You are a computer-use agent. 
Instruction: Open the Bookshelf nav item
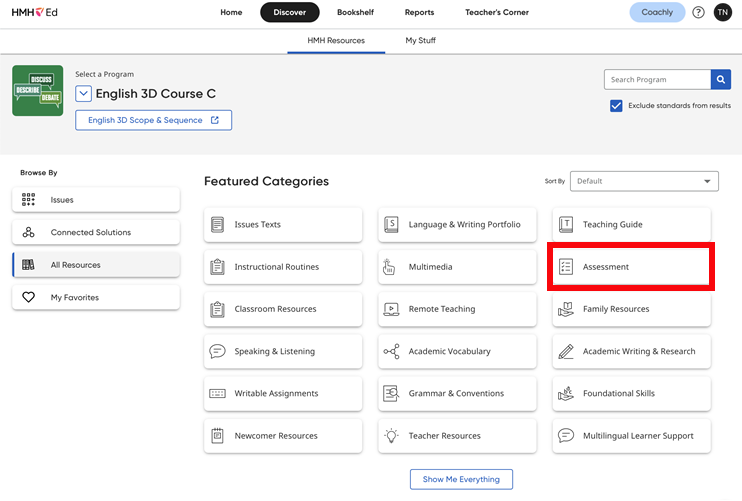point(355,12)
